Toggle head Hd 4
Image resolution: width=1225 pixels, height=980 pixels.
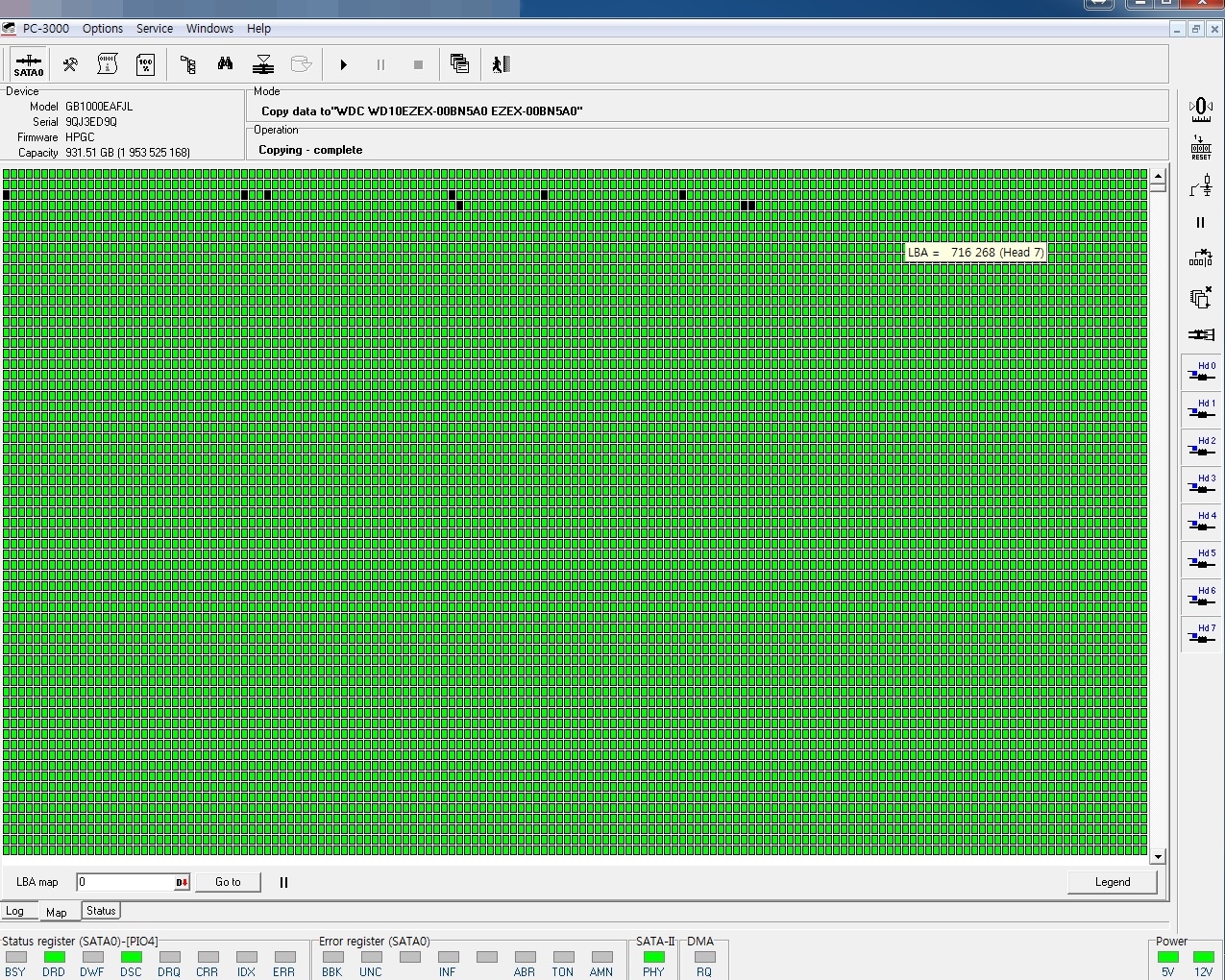click(1201, 521)
